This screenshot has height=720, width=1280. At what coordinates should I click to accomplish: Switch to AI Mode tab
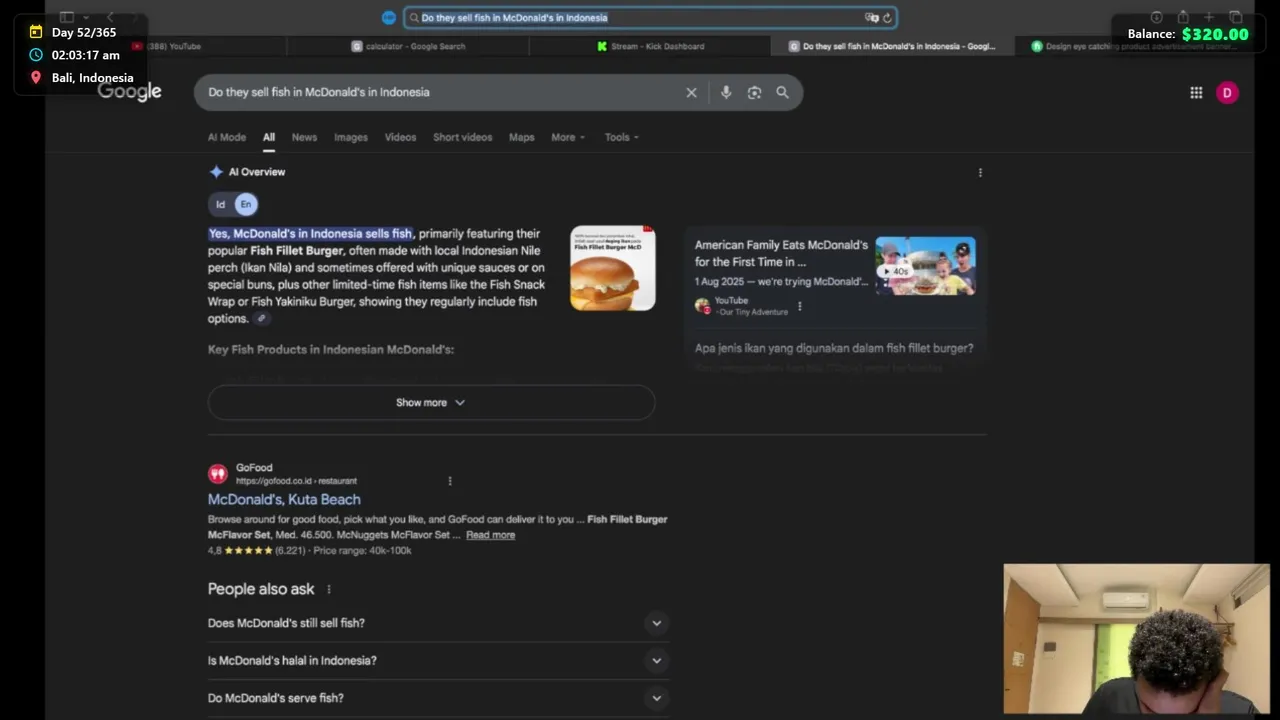(x=227, y=137)
